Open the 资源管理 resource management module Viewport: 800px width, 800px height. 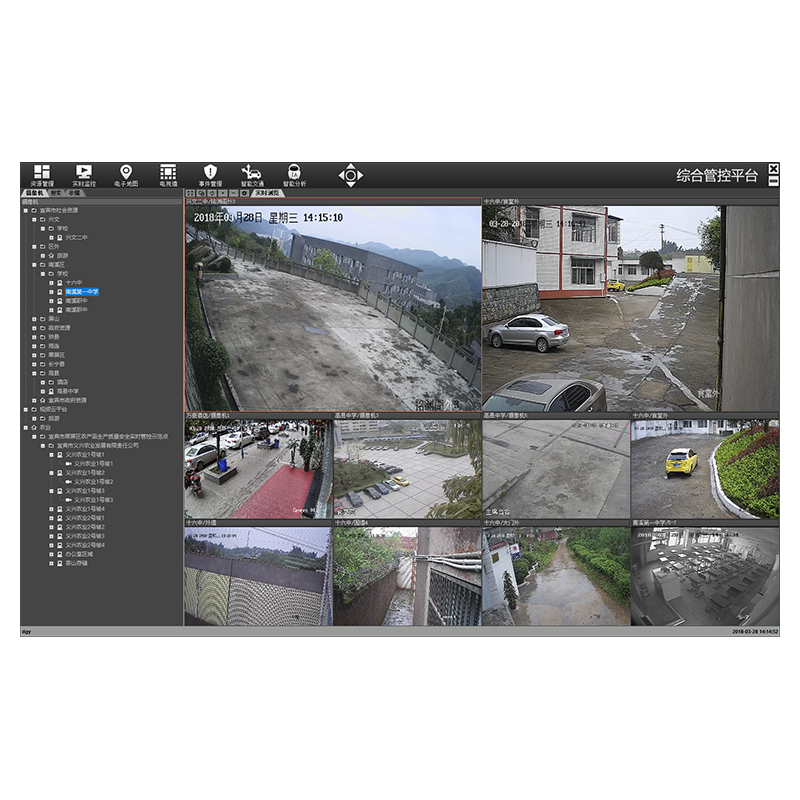click(41, 175)
